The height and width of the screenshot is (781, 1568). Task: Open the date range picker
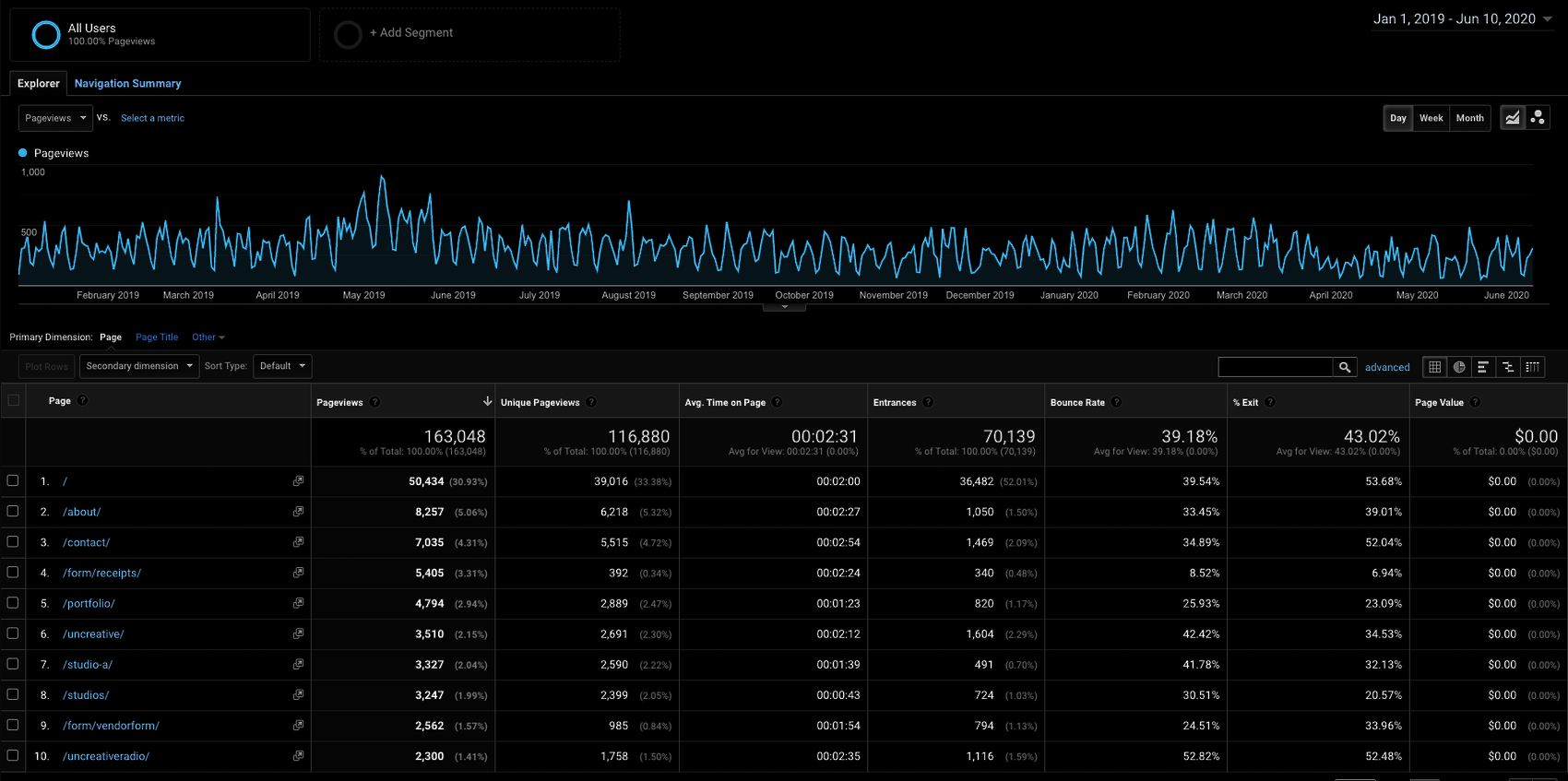click(x=1463, y=18)
